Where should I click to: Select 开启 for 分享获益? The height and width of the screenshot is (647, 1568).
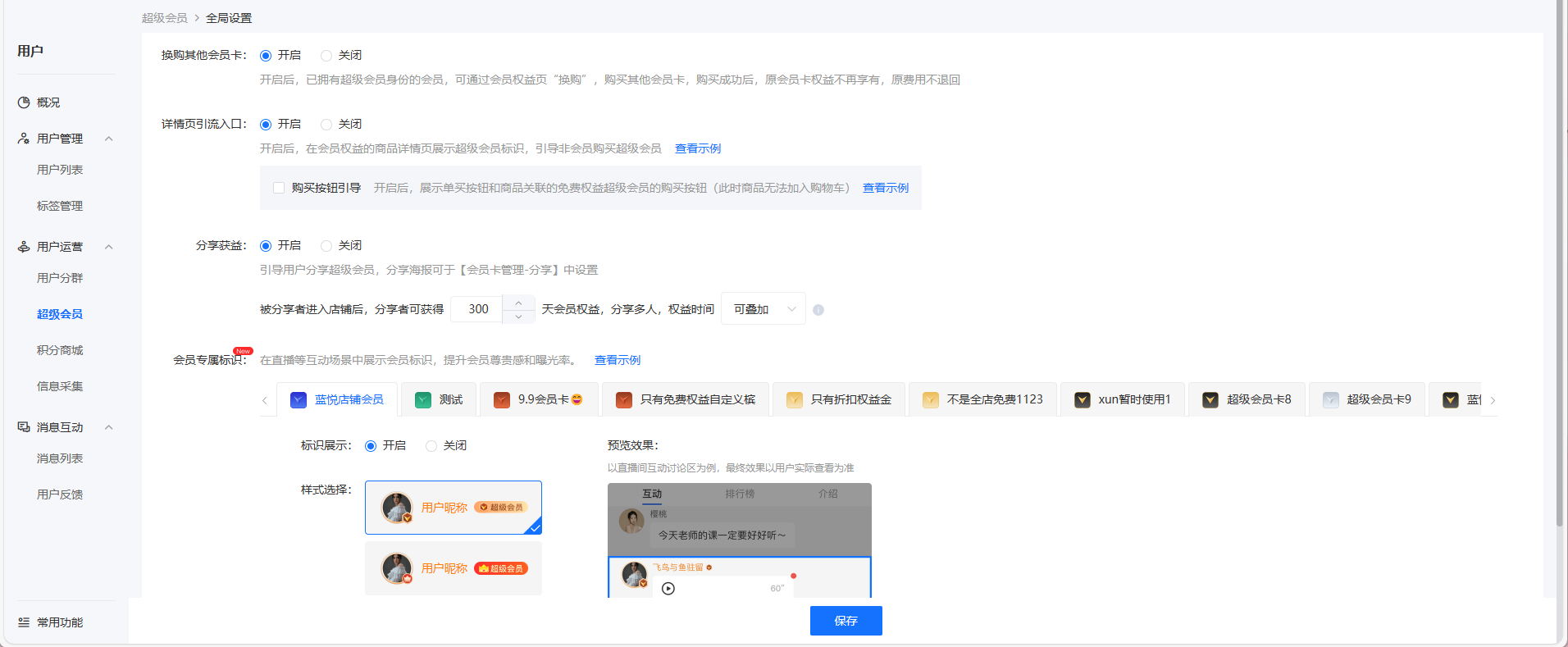point(266,246)
